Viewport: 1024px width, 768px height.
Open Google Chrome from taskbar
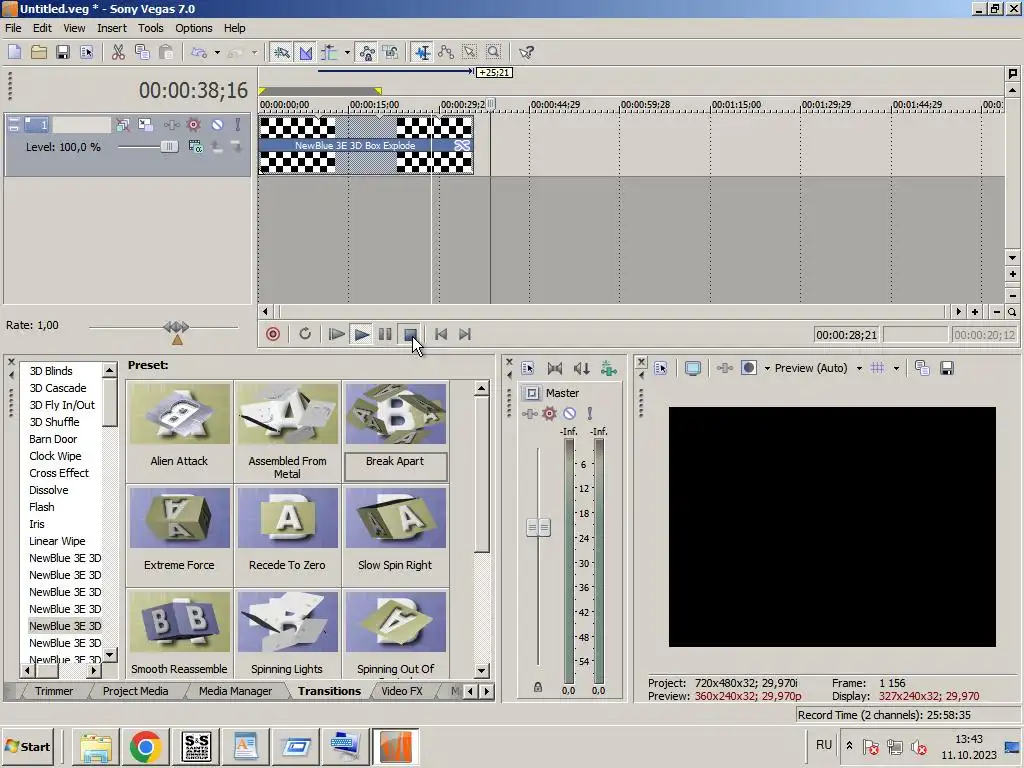pos(145,746)
